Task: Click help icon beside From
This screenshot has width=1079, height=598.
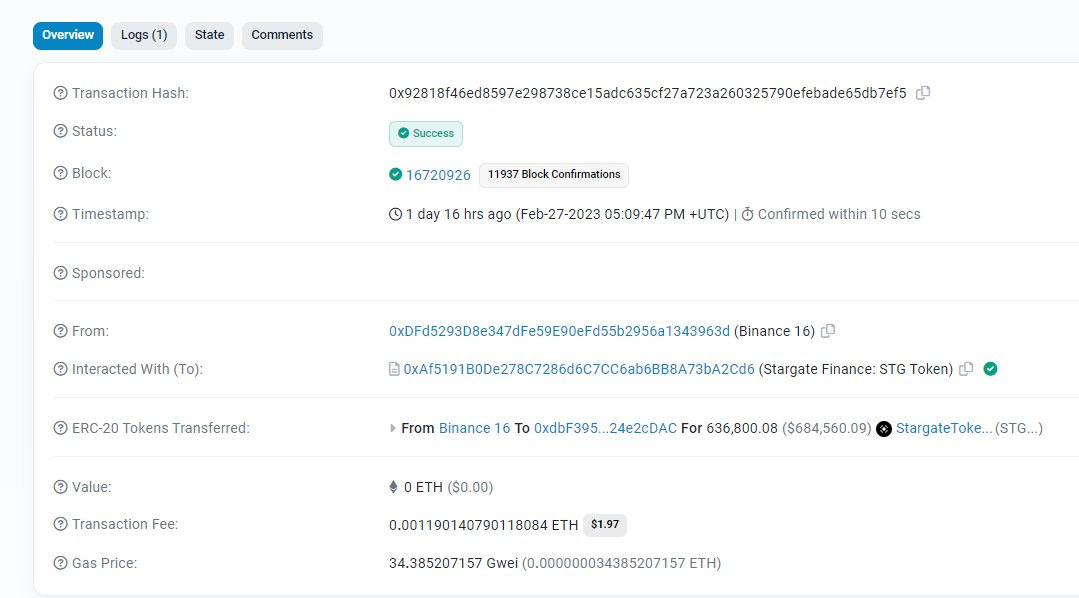Action: coord(61,331)
